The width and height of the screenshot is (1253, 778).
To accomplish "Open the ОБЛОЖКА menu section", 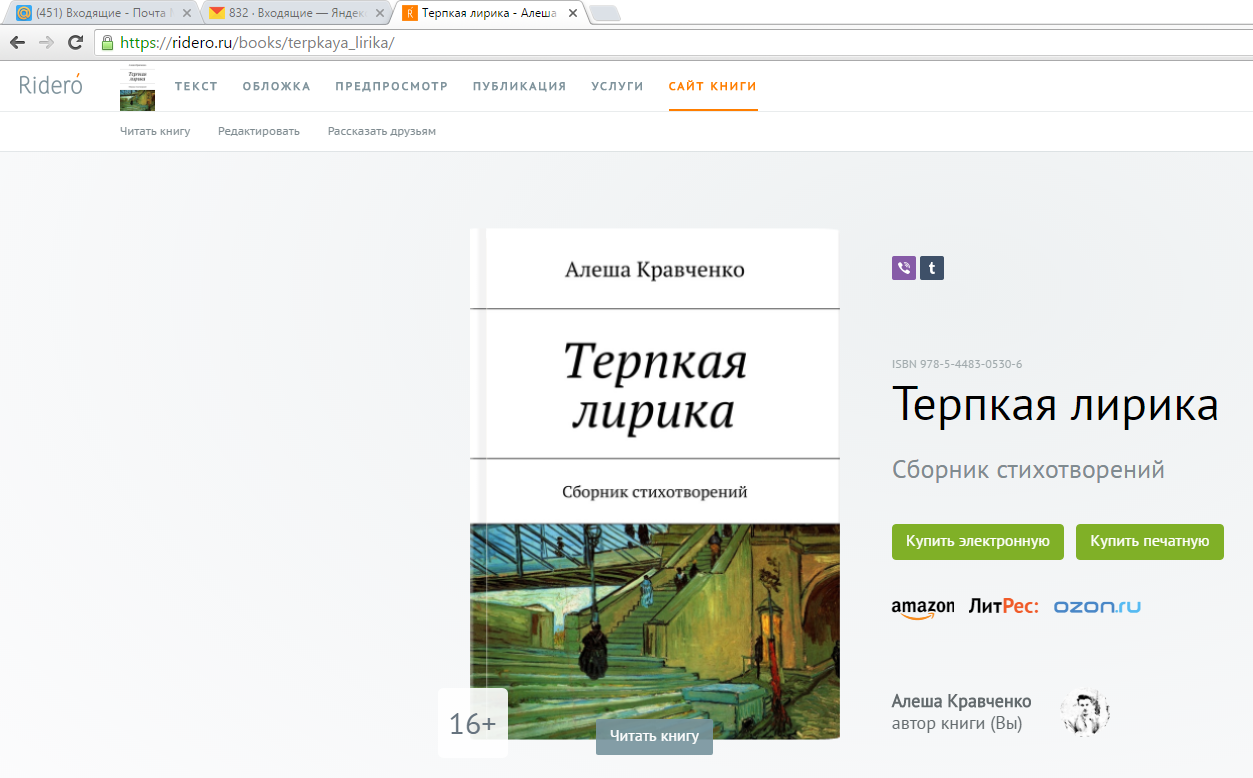I will pos(277,86).
